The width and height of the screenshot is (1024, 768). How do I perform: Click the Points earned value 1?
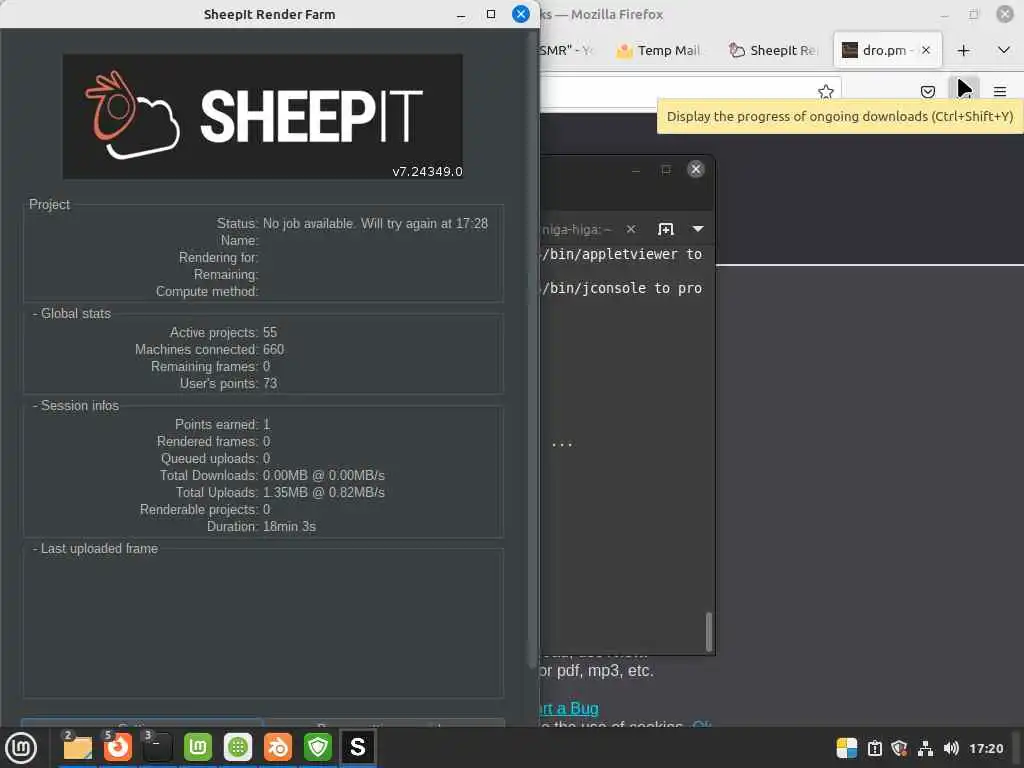tap(266, 424)
